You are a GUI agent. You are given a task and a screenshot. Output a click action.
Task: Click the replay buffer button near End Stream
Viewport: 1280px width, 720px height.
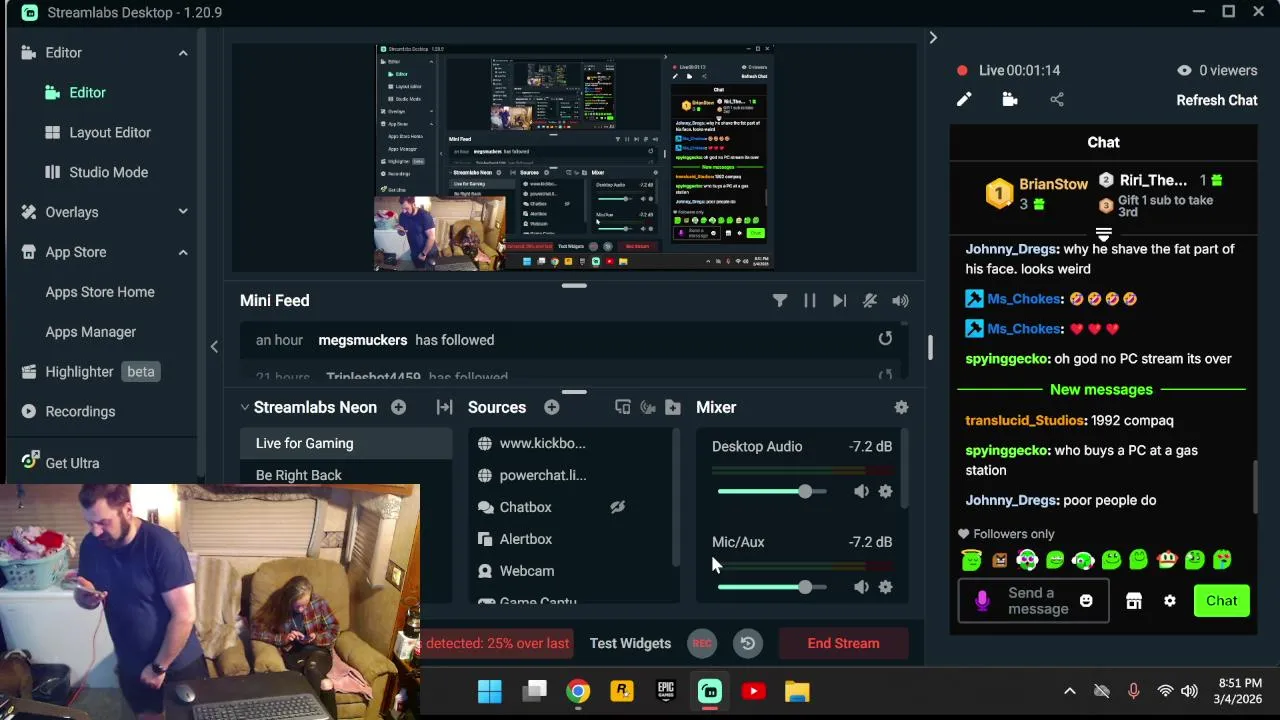748,643
